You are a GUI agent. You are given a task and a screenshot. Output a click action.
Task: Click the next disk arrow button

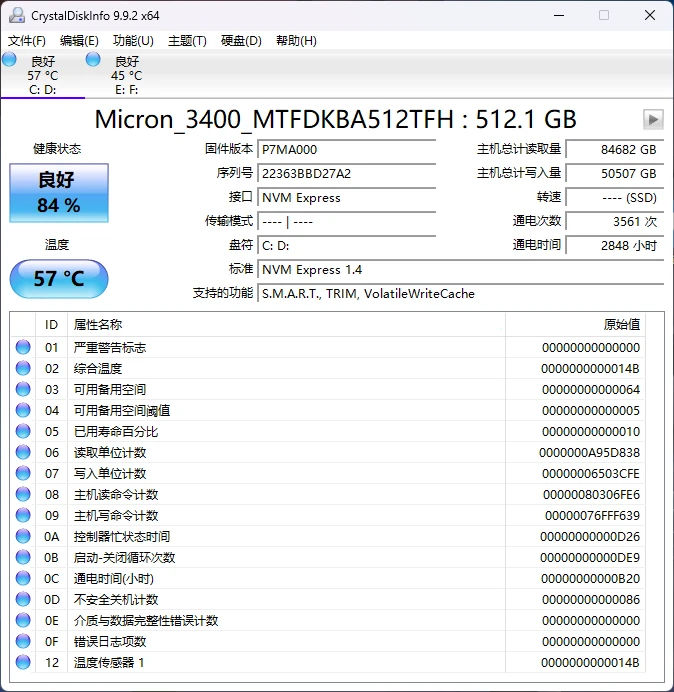pyautogui.click(x=653, y=120)
